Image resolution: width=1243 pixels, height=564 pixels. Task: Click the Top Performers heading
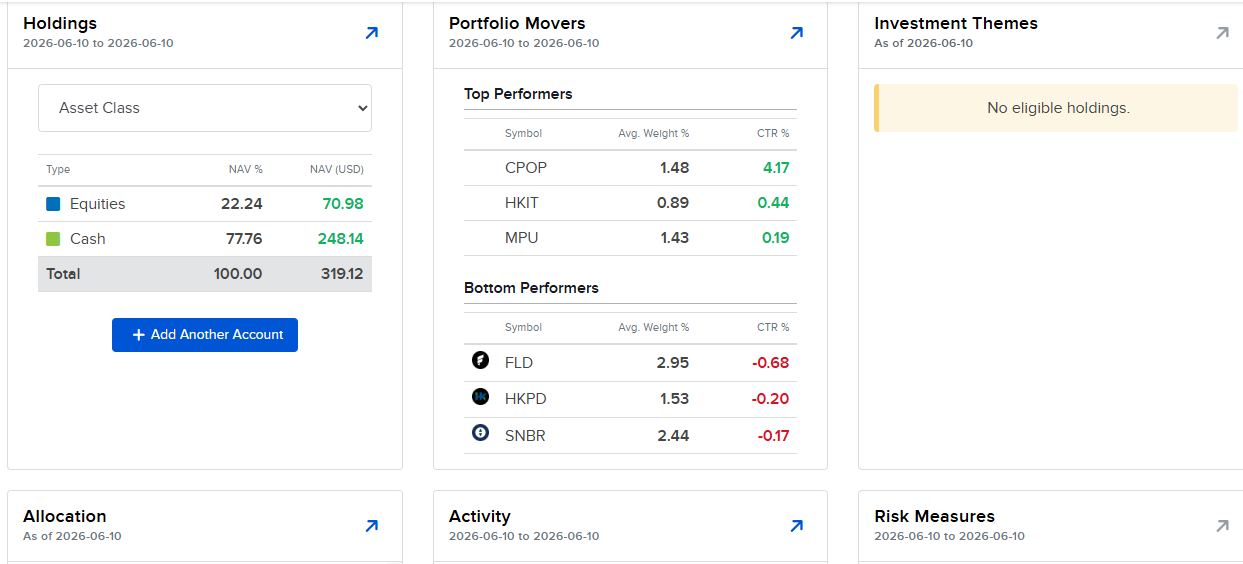pos(518,94)
